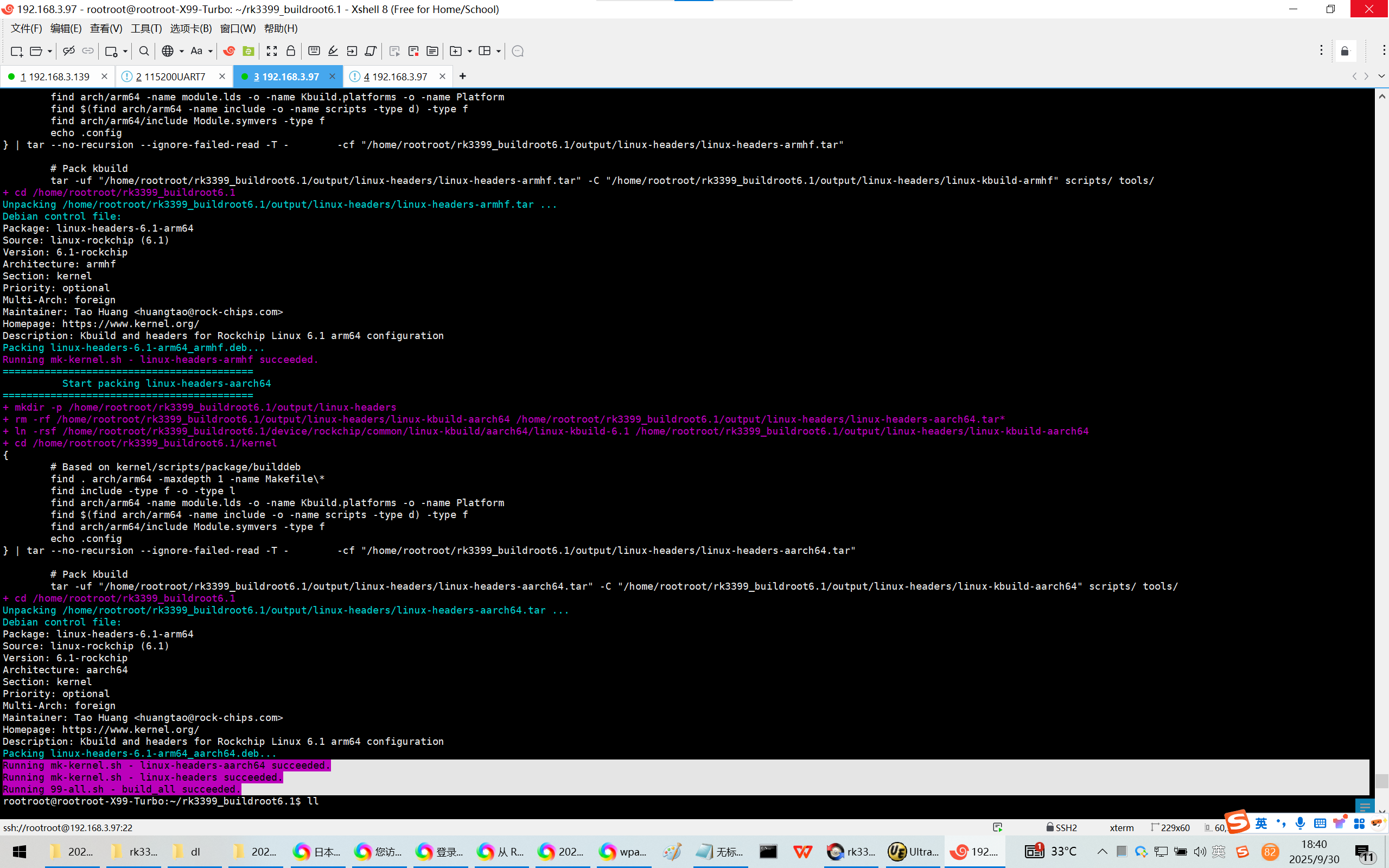Click the Find search icon in toolbar

[144, 51]
